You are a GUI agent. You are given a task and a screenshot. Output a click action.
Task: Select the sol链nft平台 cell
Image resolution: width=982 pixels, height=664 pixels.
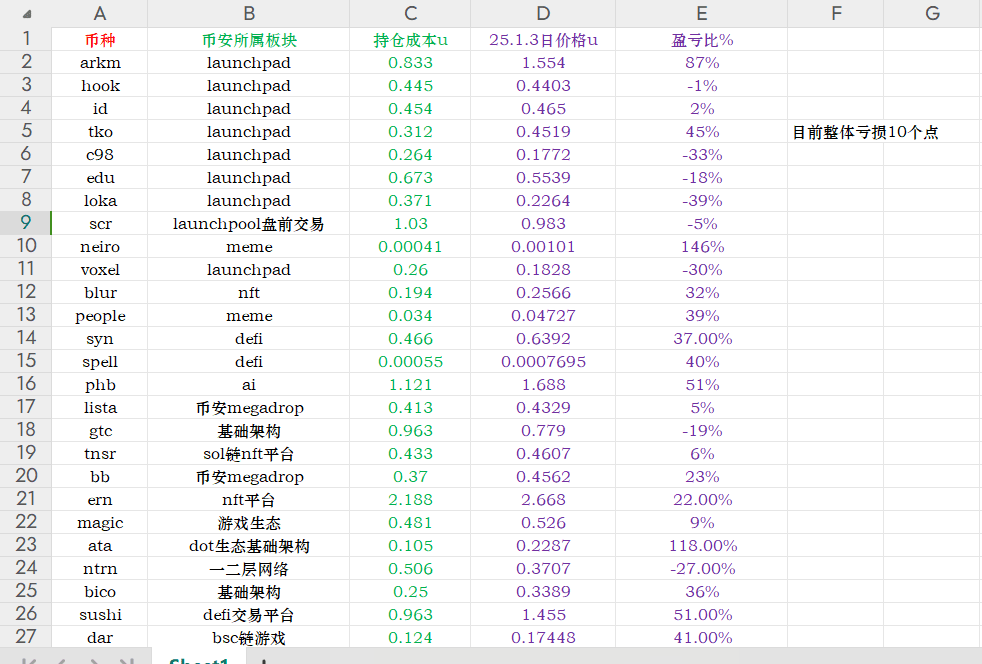click(249, 454)
